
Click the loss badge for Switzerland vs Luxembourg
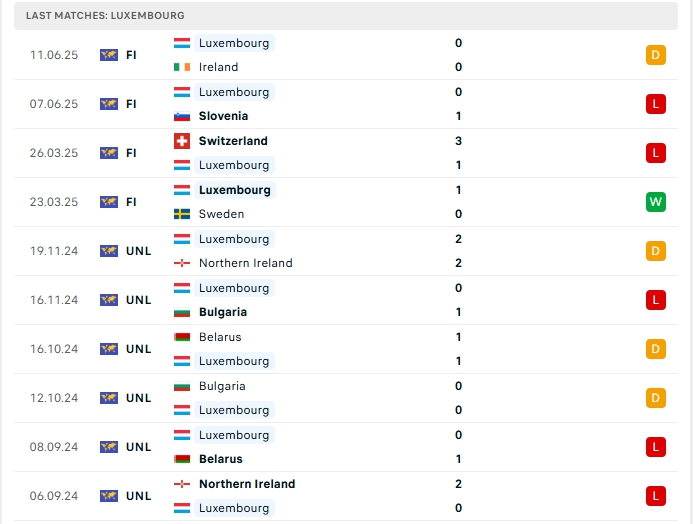point(655,153)
